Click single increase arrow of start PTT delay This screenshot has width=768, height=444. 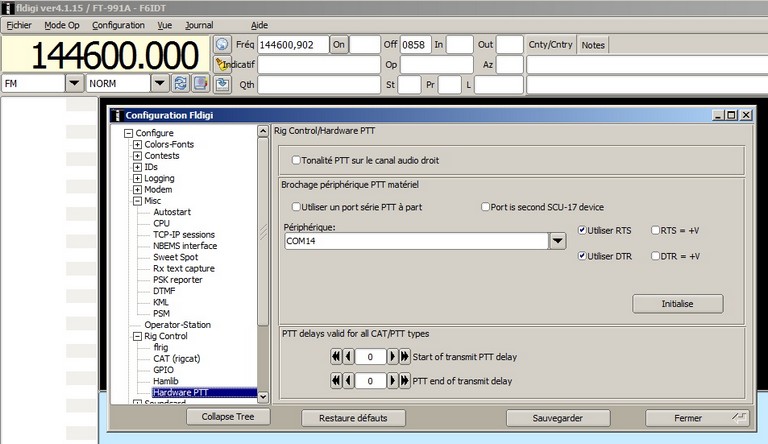point(392,357)
